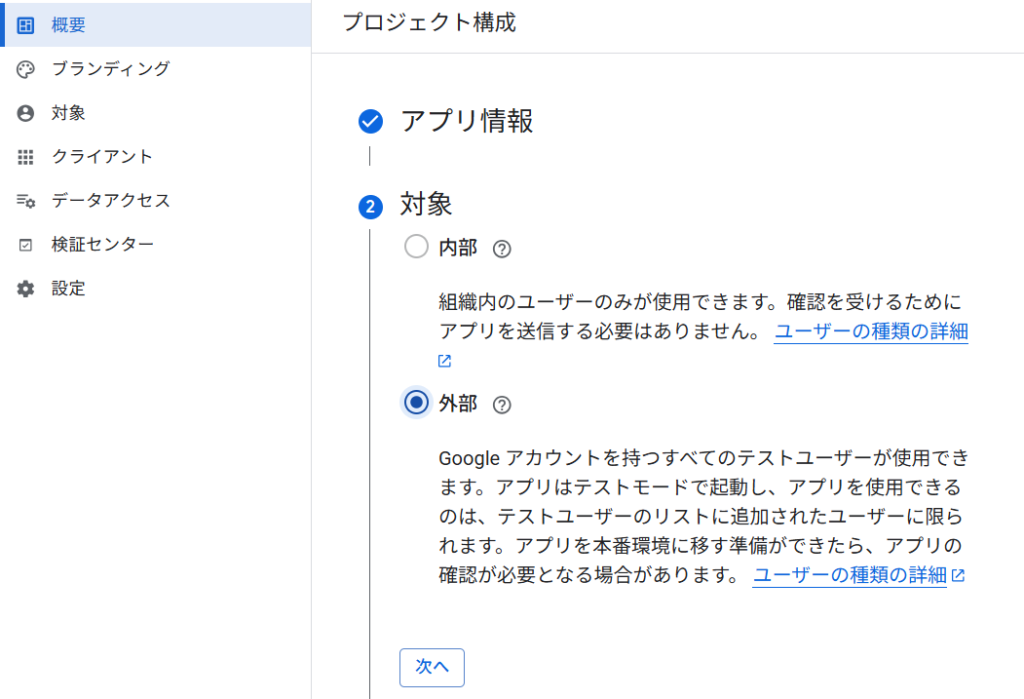Click the クライアント grid icon
1024x699 pixels.
(x=26, y=157)
